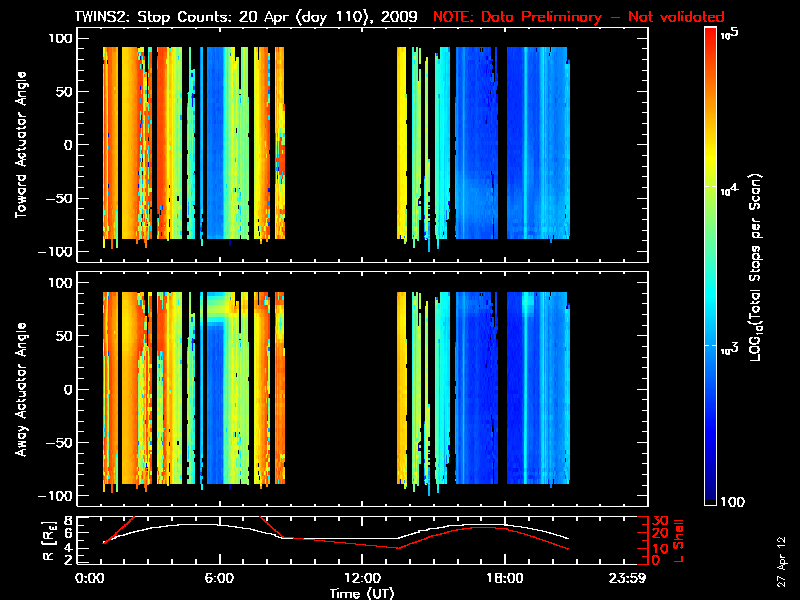Click the black data gap in the Toward panel
Screen dimensions: 800x600
click(x=340, y=145)
